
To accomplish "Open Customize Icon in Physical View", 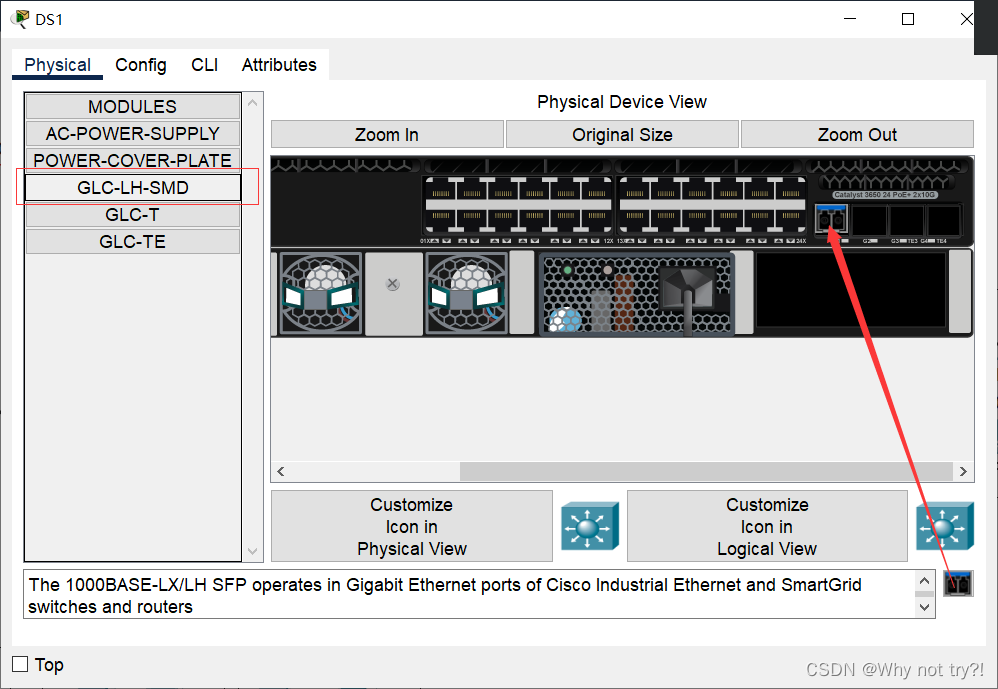I will (x=412, y=526).
